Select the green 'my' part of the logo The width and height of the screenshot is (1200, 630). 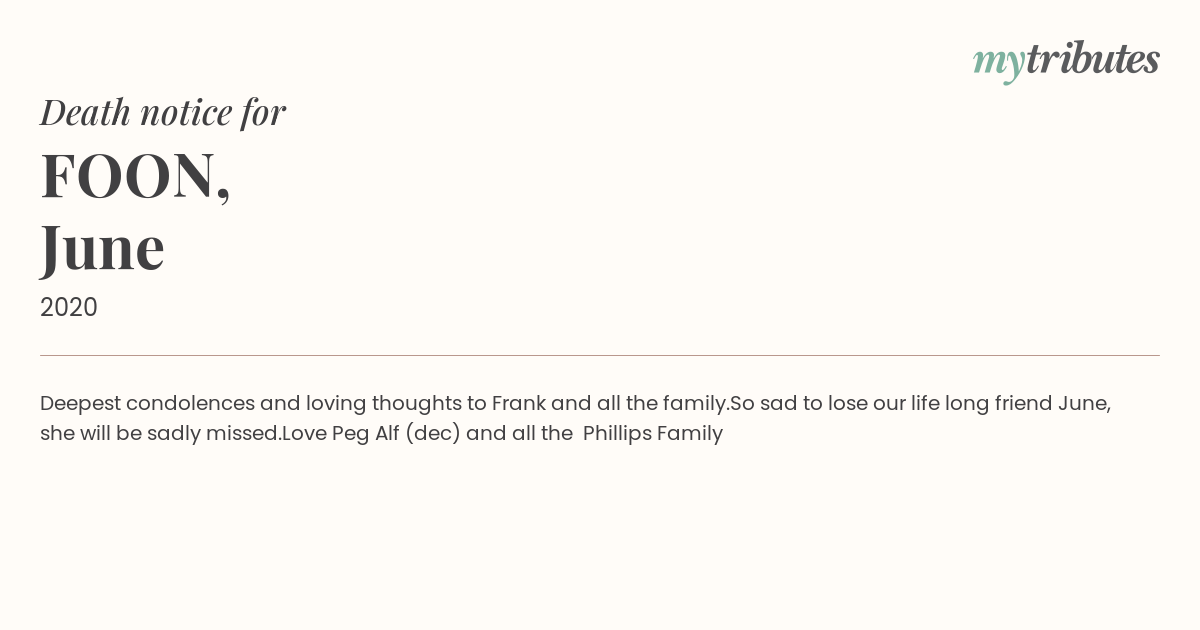[999, 63]
